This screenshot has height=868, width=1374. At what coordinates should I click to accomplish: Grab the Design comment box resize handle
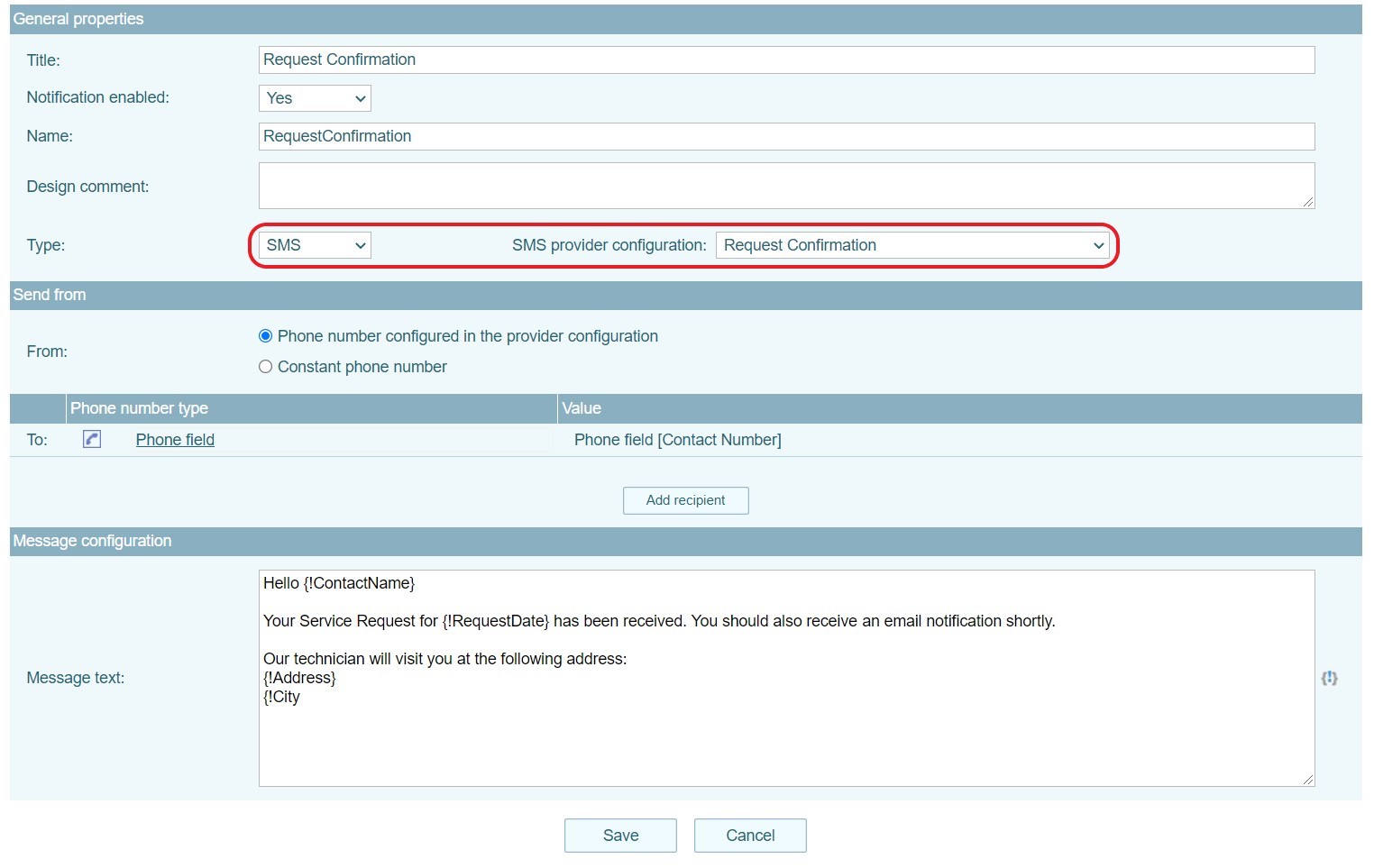click(1307, 202)
